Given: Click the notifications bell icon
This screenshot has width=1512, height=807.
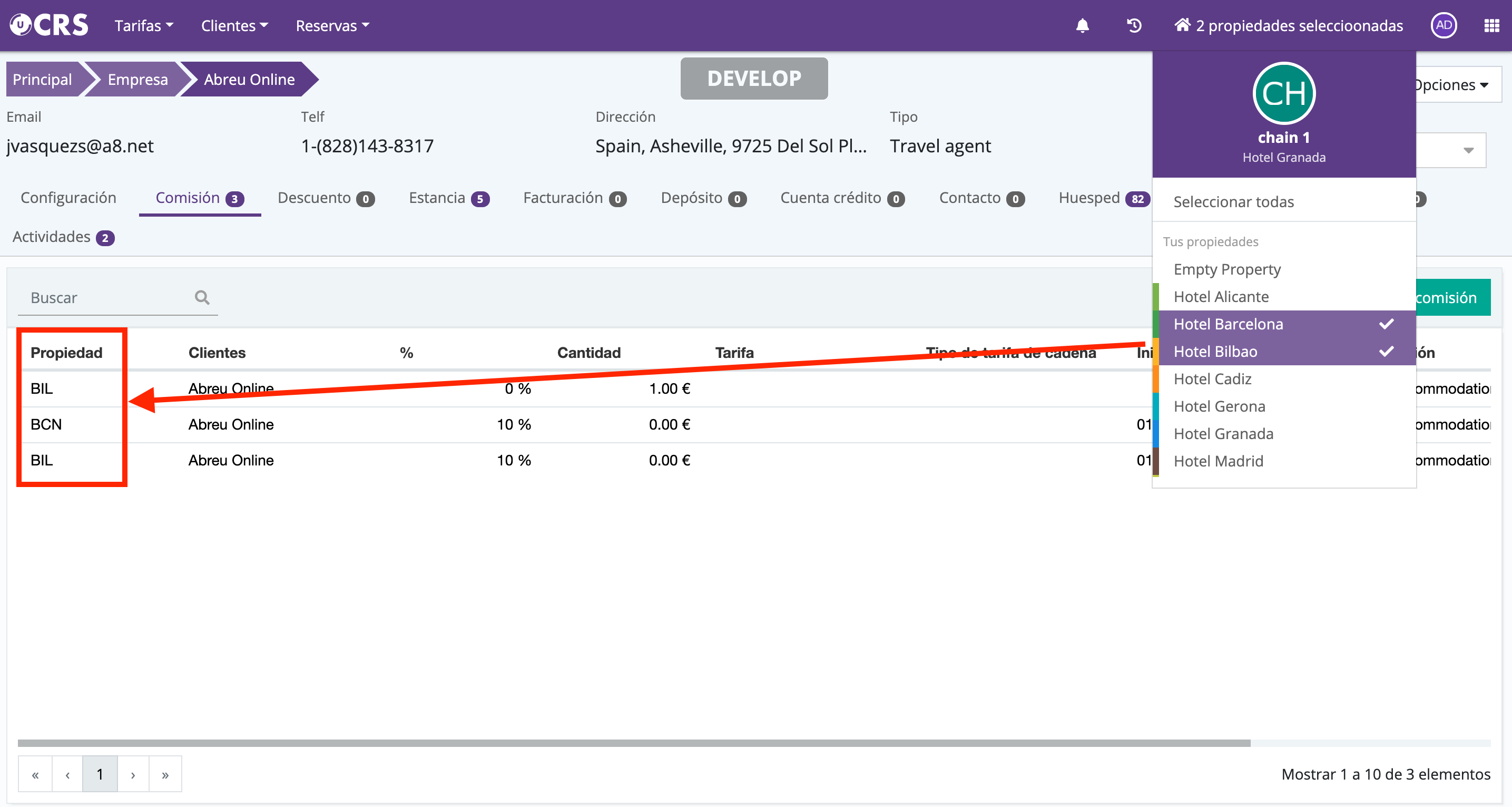Looking at the screenshot, I should click(1082, 26).
